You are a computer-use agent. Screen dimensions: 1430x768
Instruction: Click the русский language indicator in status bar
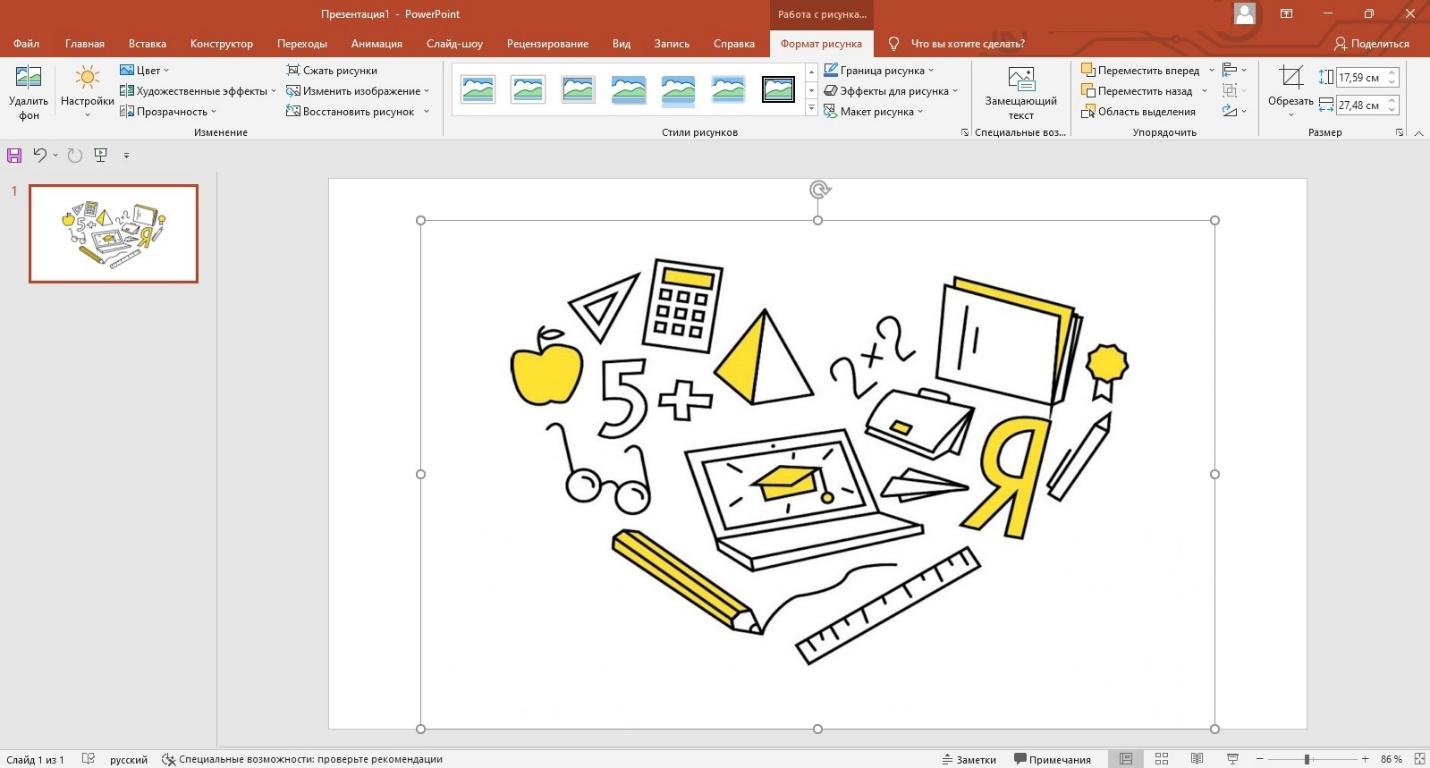coord(128,759)
